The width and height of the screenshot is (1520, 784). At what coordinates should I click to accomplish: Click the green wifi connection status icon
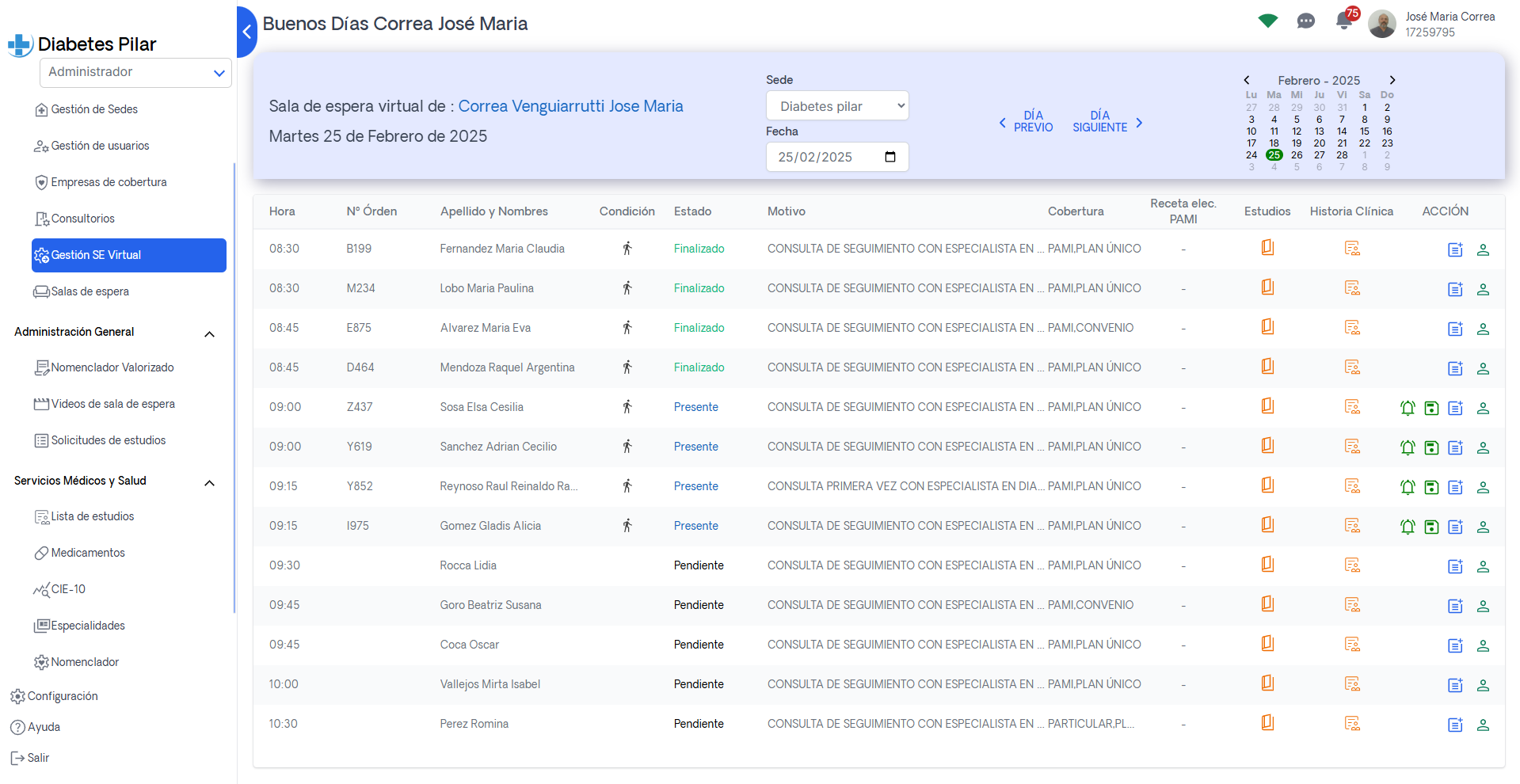point(1268,21)
